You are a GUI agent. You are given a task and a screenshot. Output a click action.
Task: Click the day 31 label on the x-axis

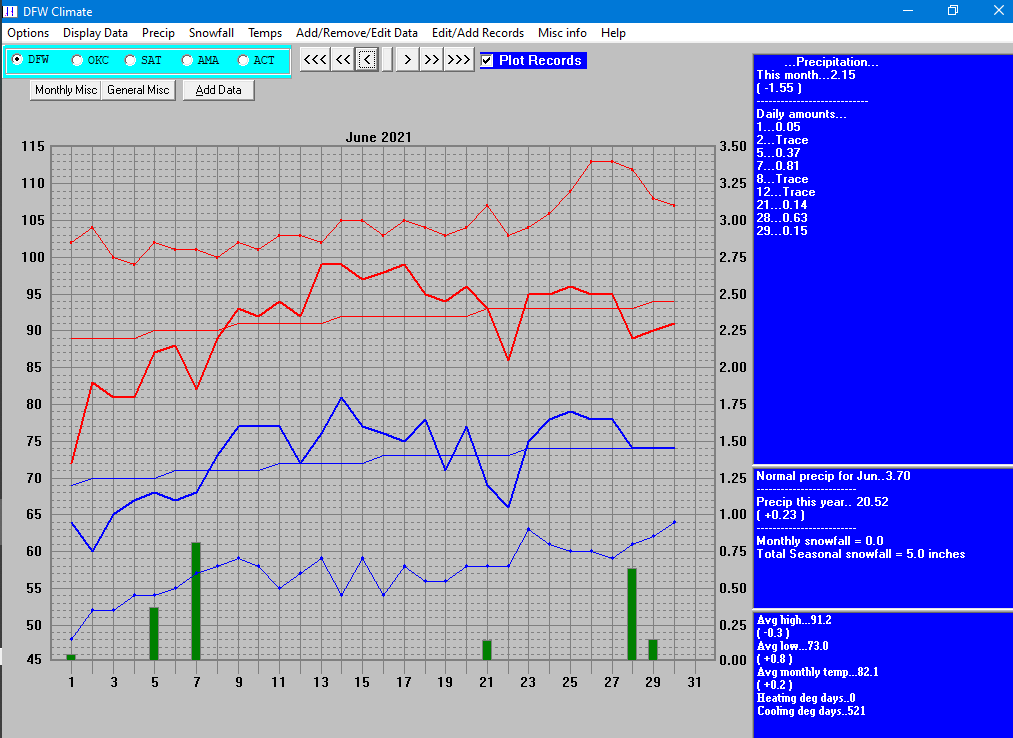point(694,682)
